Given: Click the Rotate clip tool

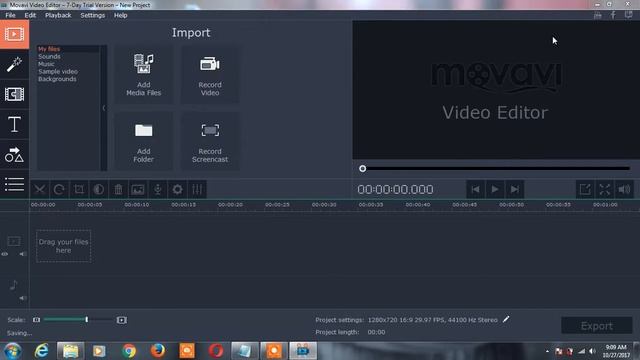Looking at the screenshot, I should (59, 189).
